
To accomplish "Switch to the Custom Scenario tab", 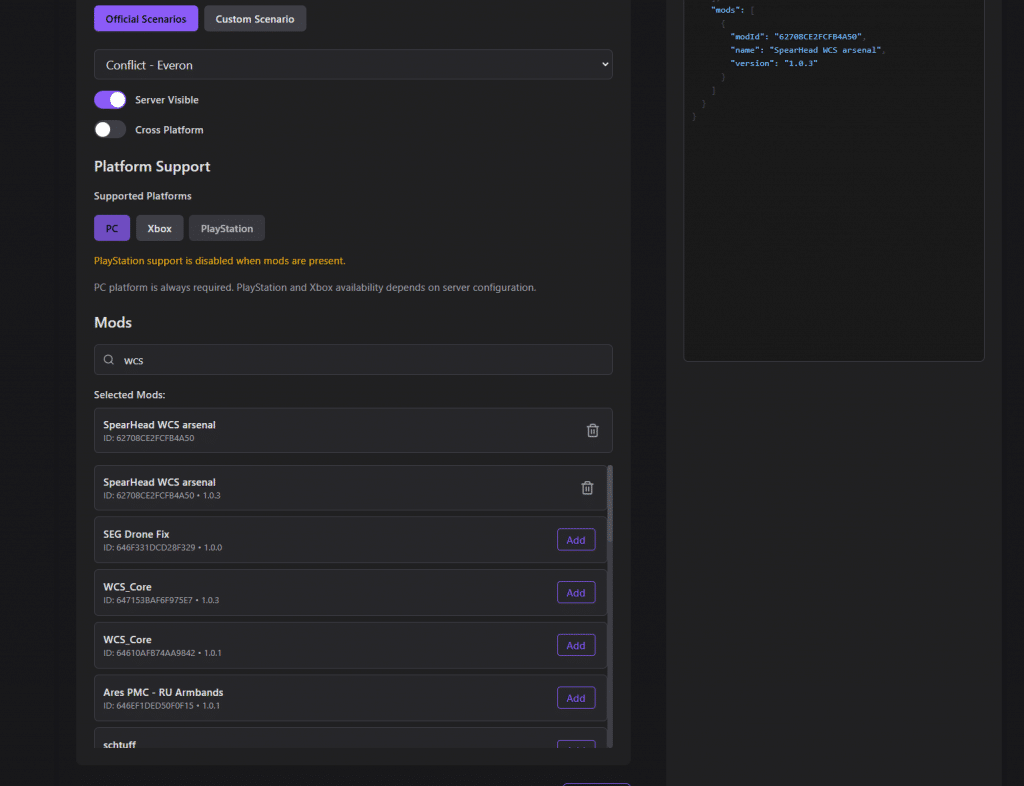I will (x=254, y=18).
